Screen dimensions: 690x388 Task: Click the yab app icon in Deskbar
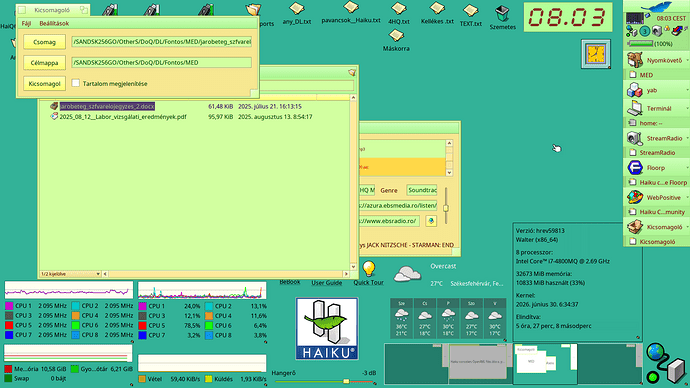pos(635,90)
